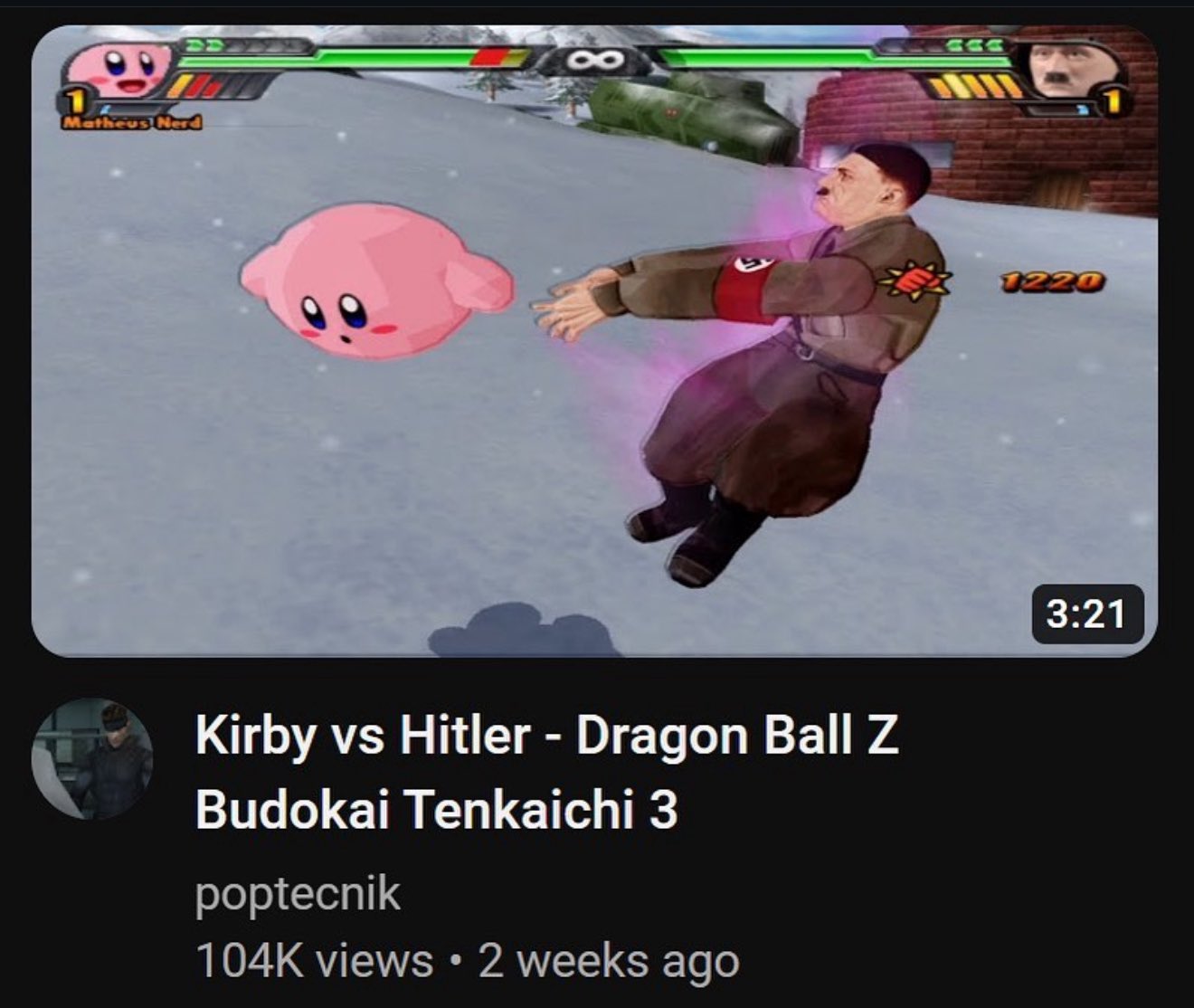Open poptecnik's channel avatar
Screen dimensions: 1194x1008
coord(92,758)
